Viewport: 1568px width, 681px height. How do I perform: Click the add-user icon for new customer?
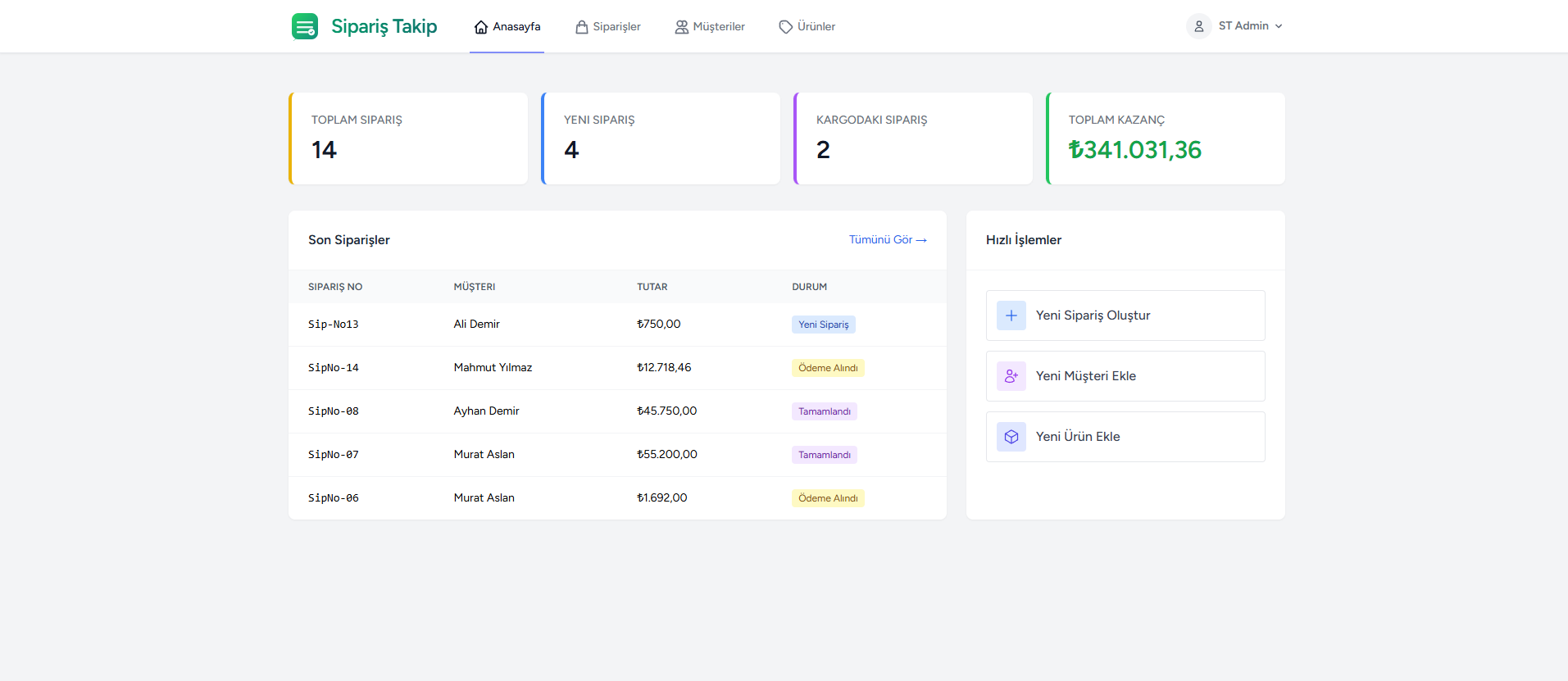tap(1011, 376)
